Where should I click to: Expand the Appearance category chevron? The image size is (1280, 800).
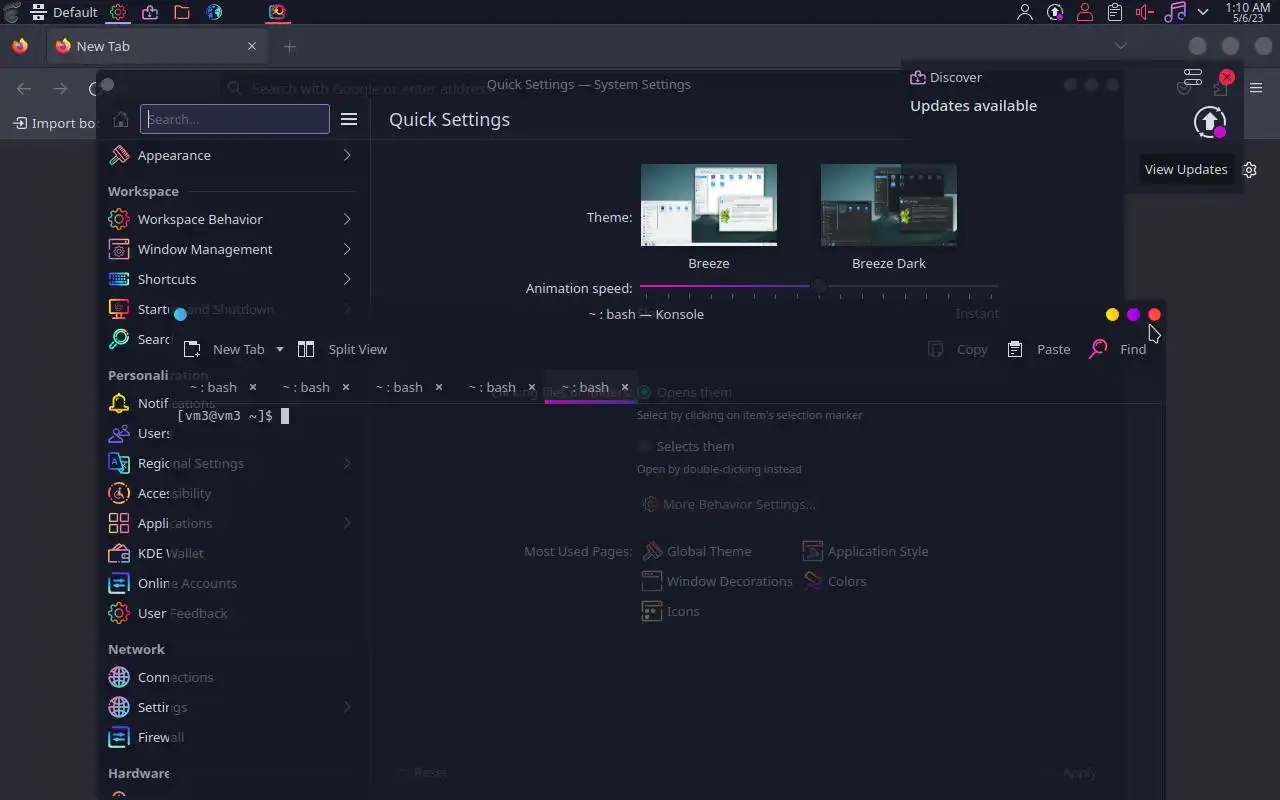click(347, 155)
